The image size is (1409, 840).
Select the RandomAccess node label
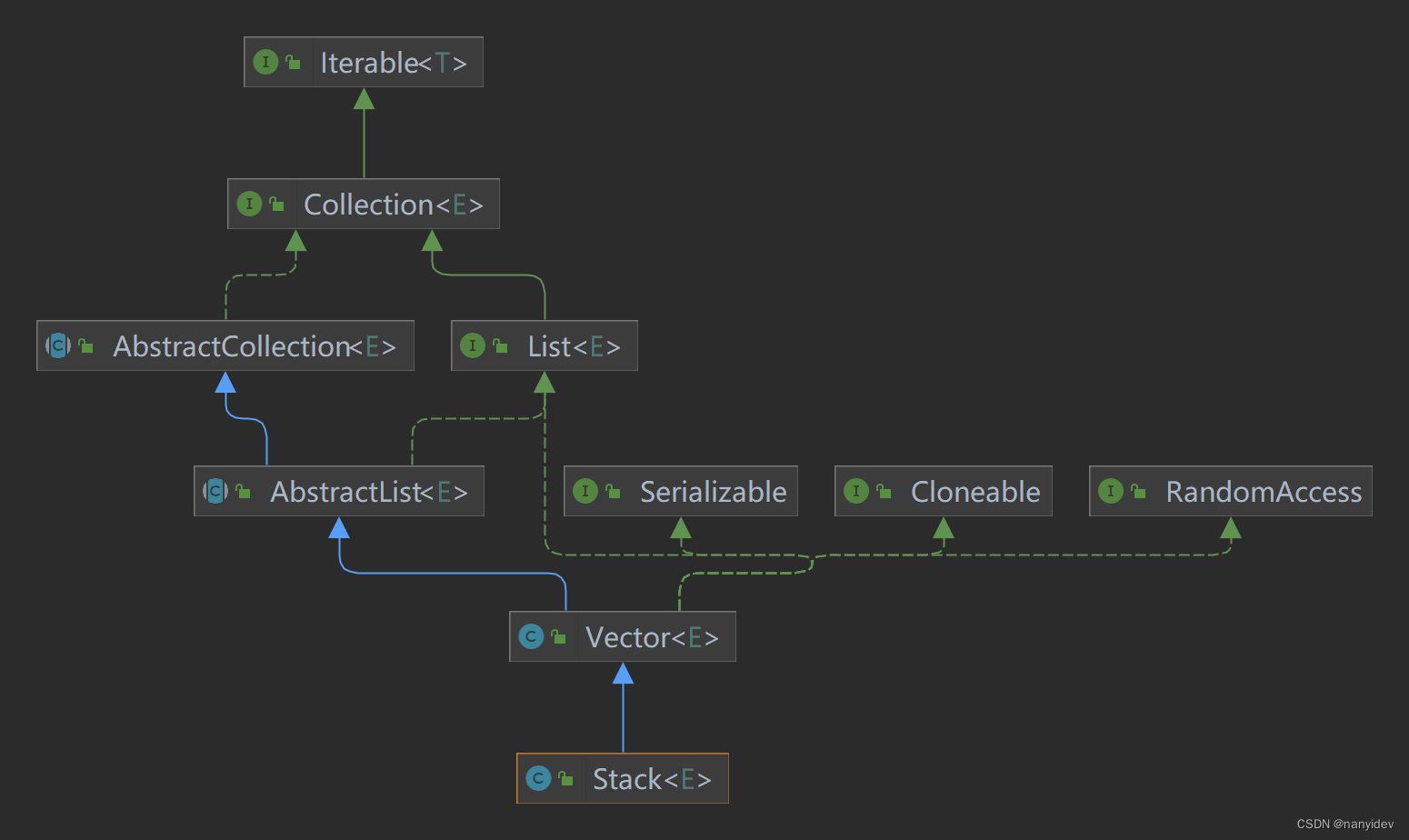(1264, 492)
